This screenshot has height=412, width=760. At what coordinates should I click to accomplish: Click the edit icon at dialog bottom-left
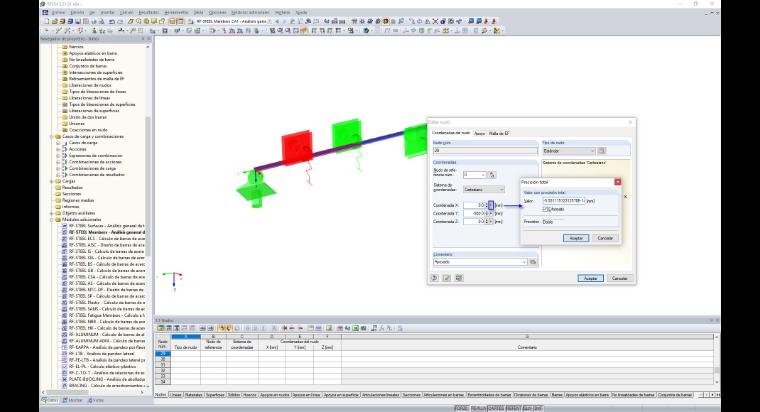tap(447, 278)
